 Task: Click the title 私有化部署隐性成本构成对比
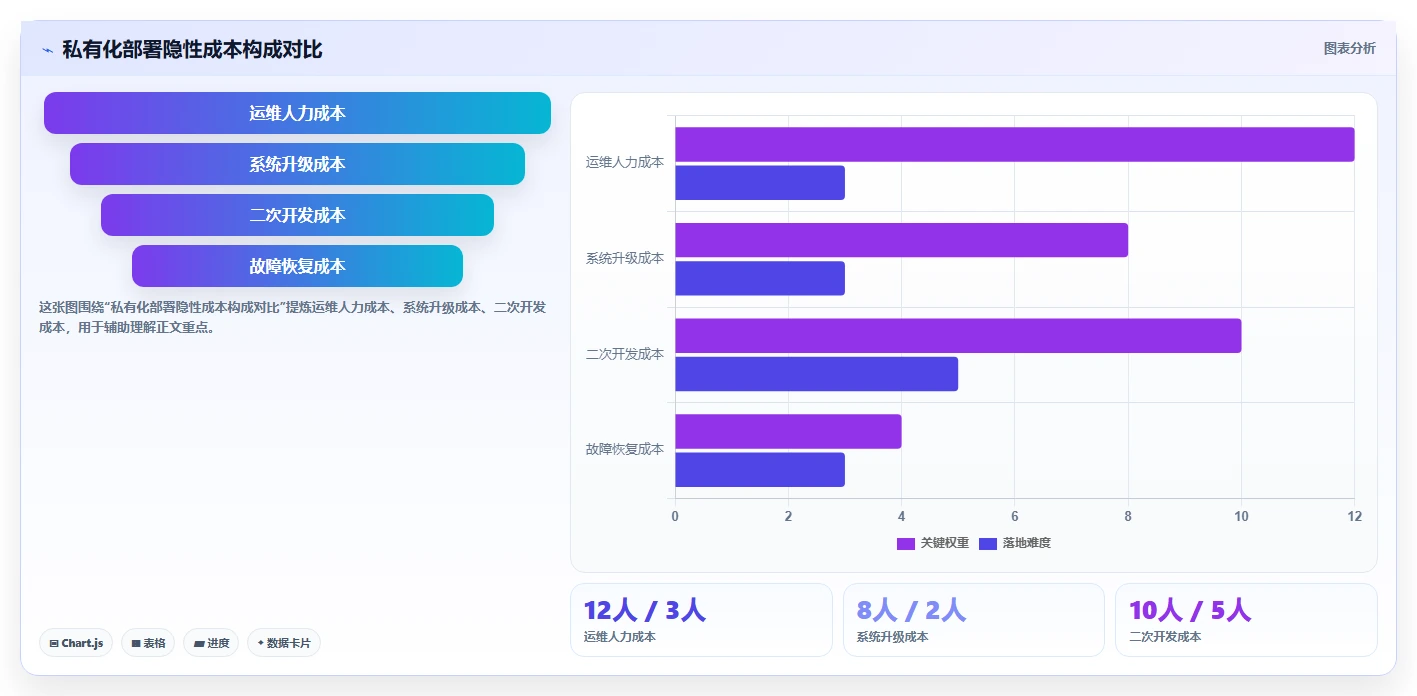(x=192, y=49)
